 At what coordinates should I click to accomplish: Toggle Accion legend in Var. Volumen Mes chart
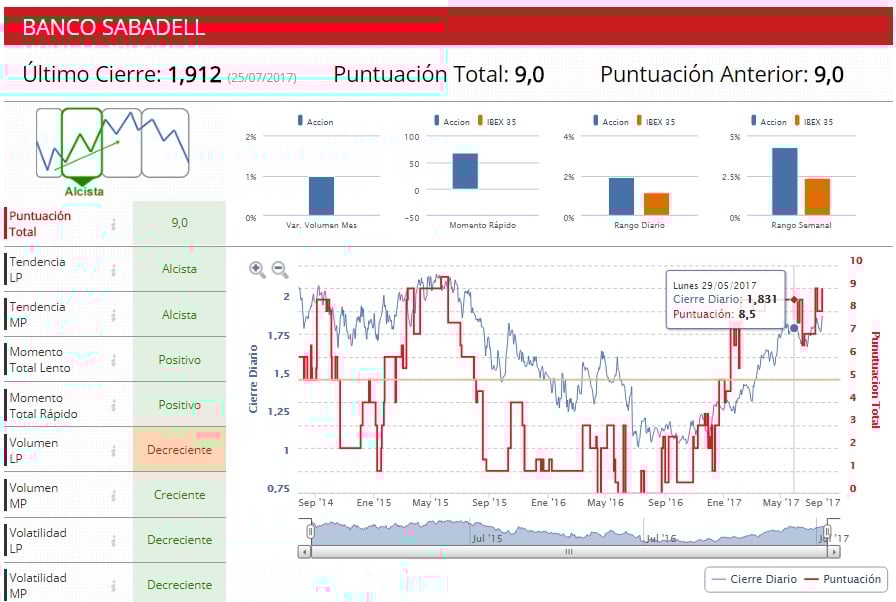point(315,122)
